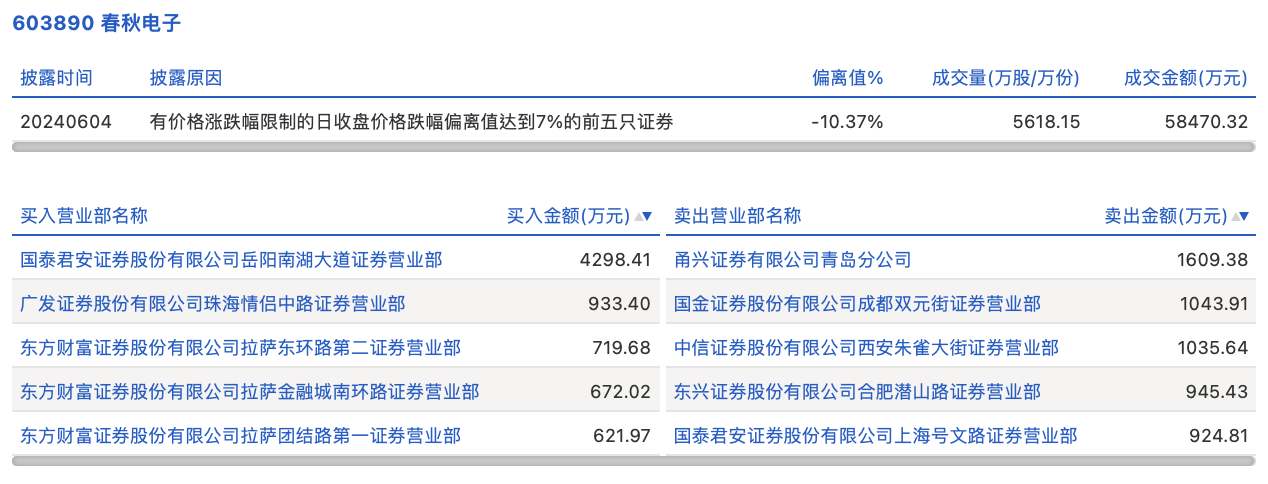
Task: Open 东方财富证券拉萨东环路第二证券营业部 link
Action: tap(240, 348)
